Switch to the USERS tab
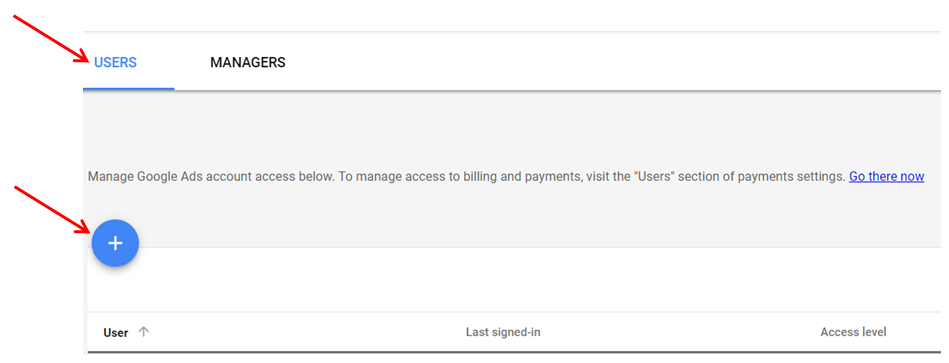 (x=115, y=62)
